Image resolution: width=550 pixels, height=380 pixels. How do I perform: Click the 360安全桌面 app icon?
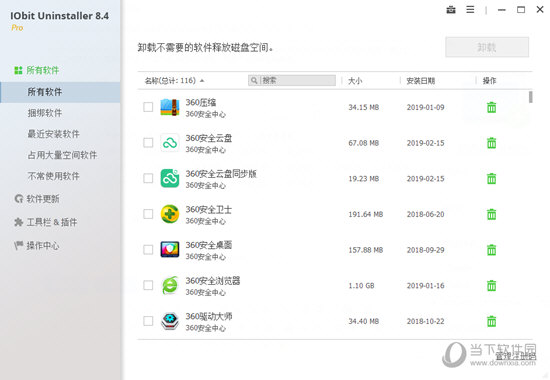point(170,249)
